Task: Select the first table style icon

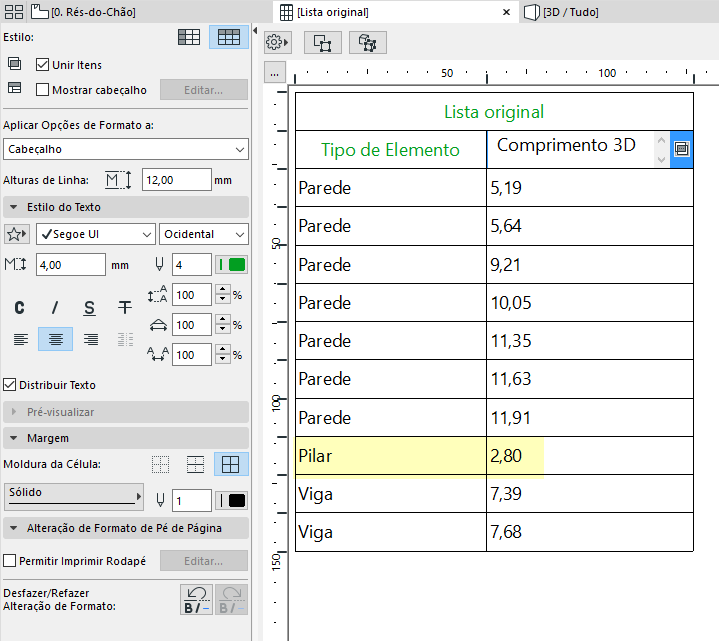Action: point(189,37)
